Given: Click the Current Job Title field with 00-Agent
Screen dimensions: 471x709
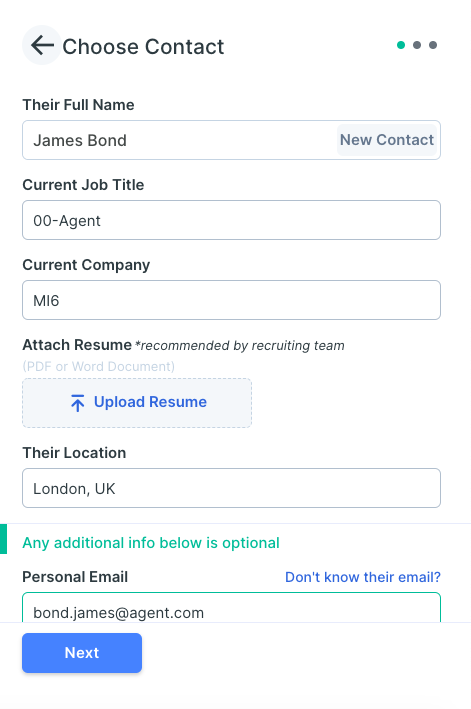Looking at the screenshot, I should (x=231, y=220).
